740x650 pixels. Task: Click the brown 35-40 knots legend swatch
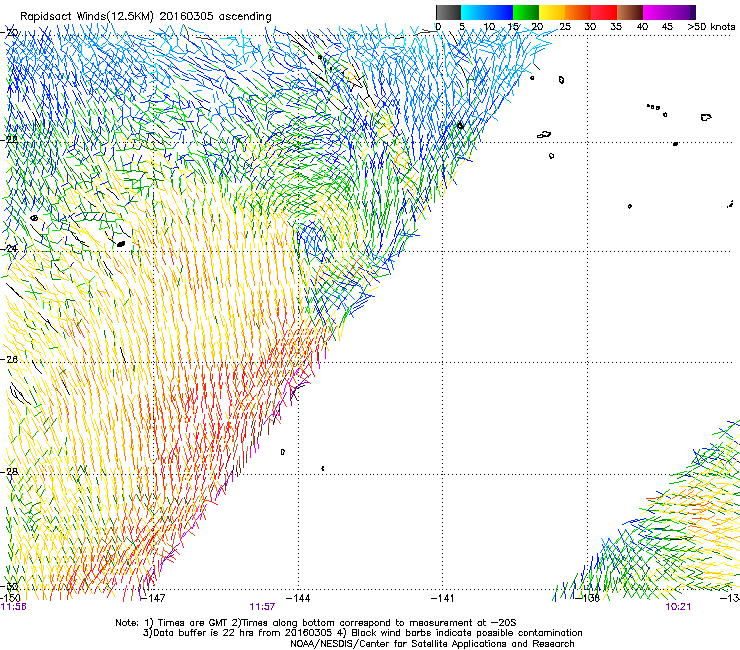[630, 12]
